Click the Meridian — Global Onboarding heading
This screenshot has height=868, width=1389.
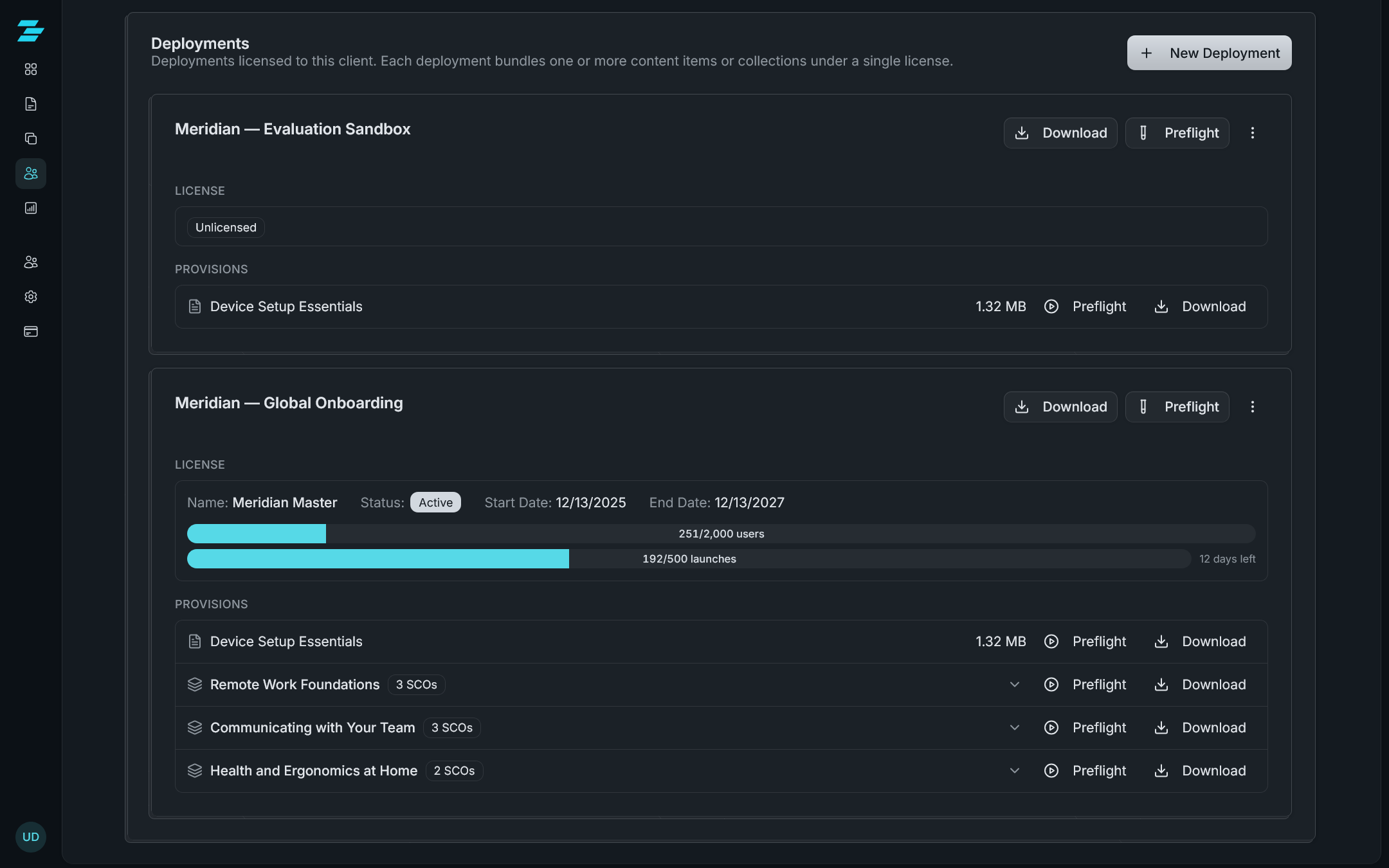click(x=289, y=403)
